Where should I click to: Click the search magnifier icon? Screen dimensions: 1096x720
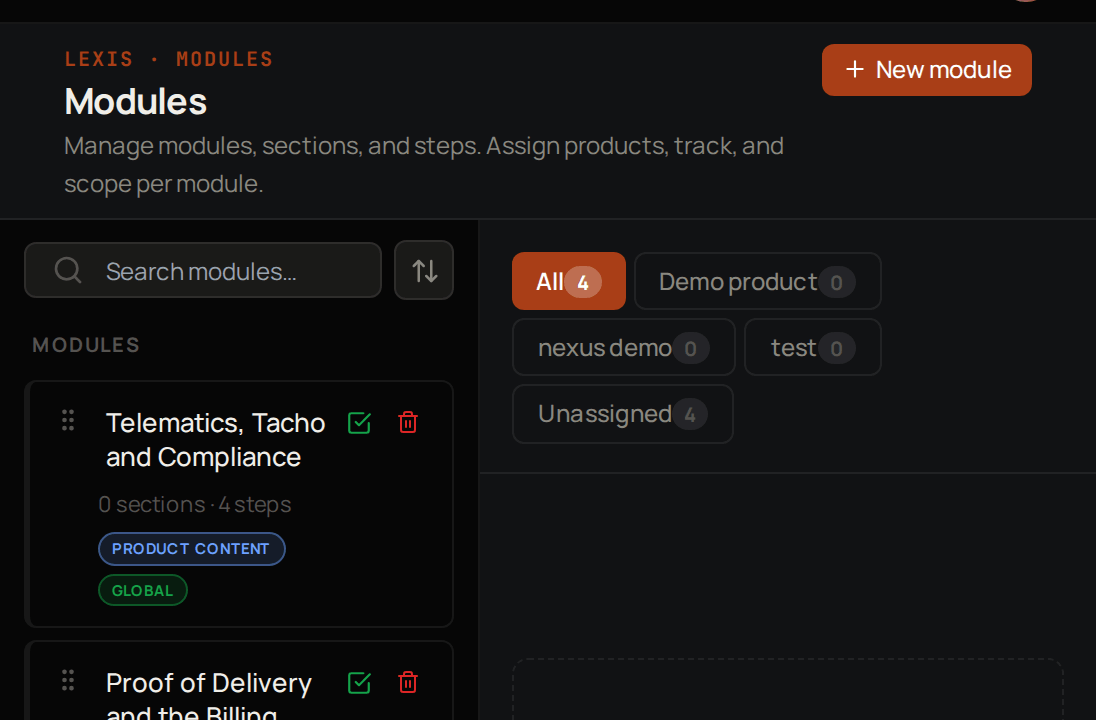(x=68, y=271)
